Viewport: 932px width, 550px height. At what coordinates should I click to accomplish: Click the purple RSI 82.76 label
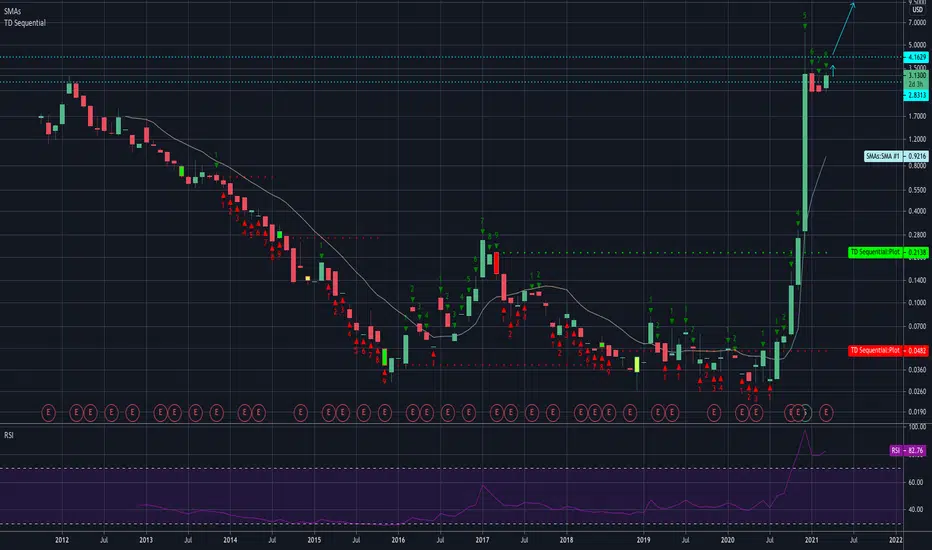(908, 451)
